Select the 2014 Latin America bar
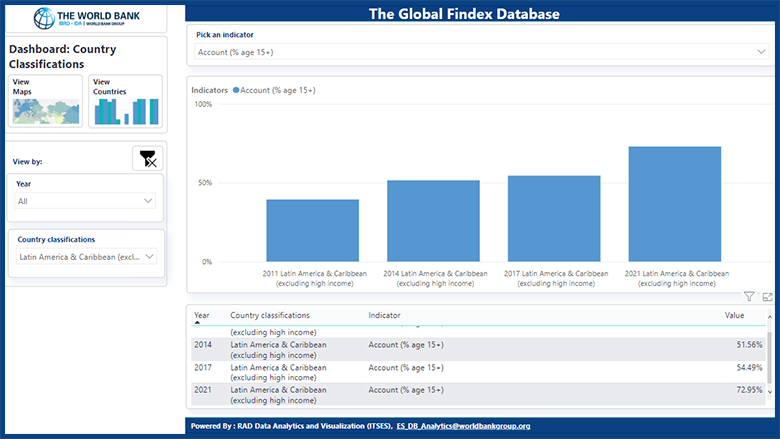 tap(433, 221)
